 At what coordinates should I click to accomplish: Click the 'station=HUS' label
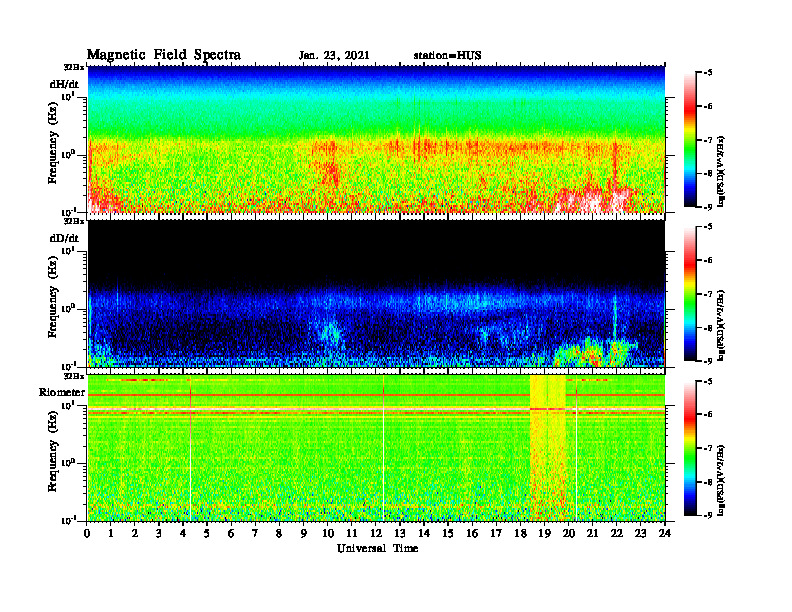point(448,56)
